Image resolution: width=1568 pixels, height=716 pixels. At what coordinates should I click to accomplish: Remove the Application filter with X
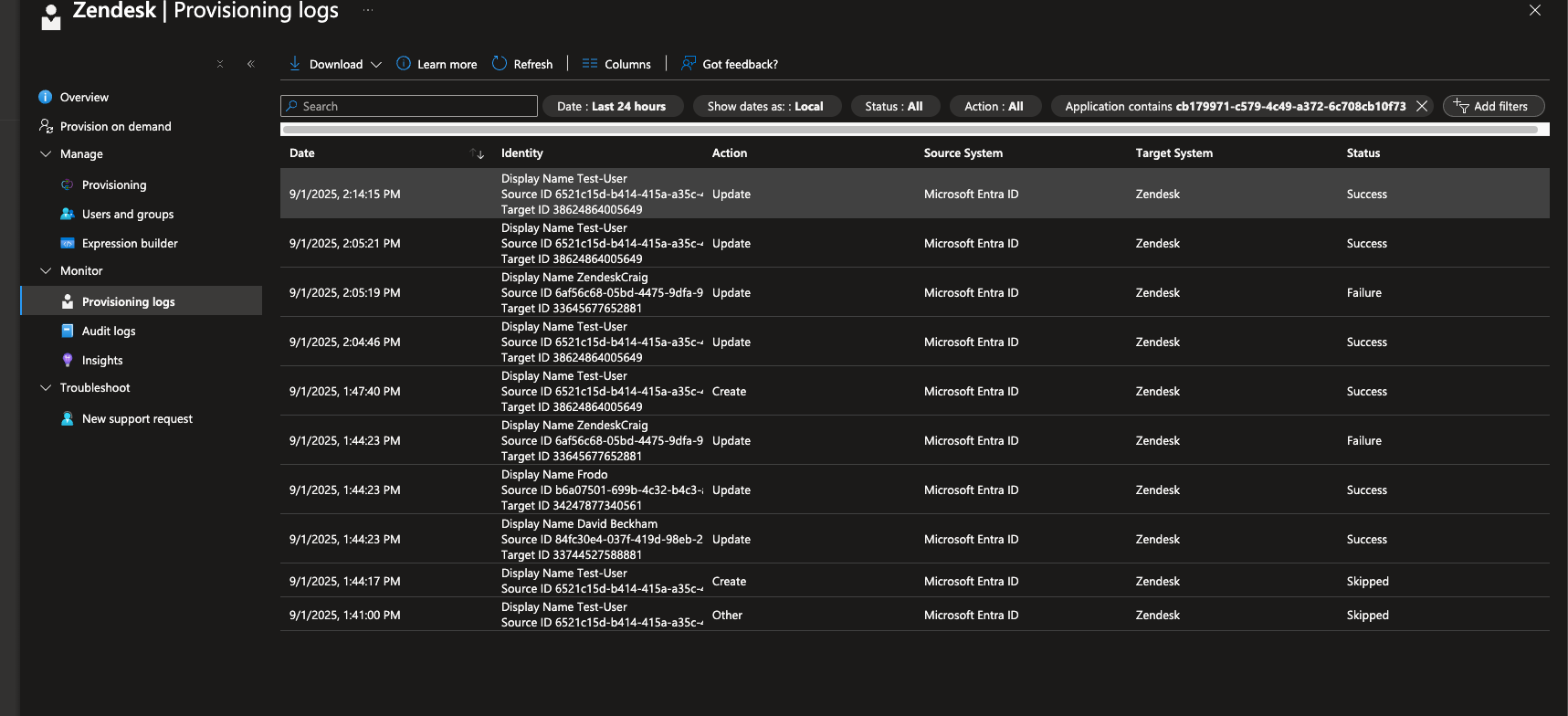click(1422, 106)
